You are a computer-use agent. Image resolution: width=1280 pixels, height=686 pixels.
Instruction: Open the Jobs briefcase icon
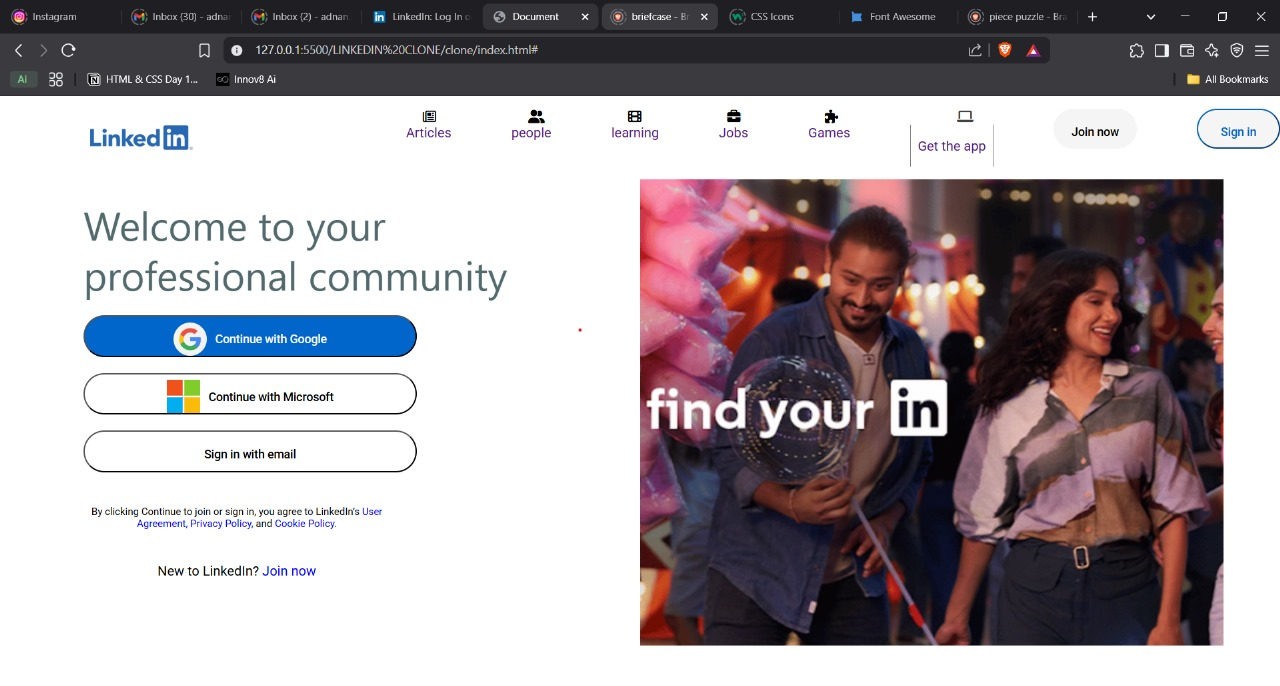pyautogui.click(x=733, y=116)
